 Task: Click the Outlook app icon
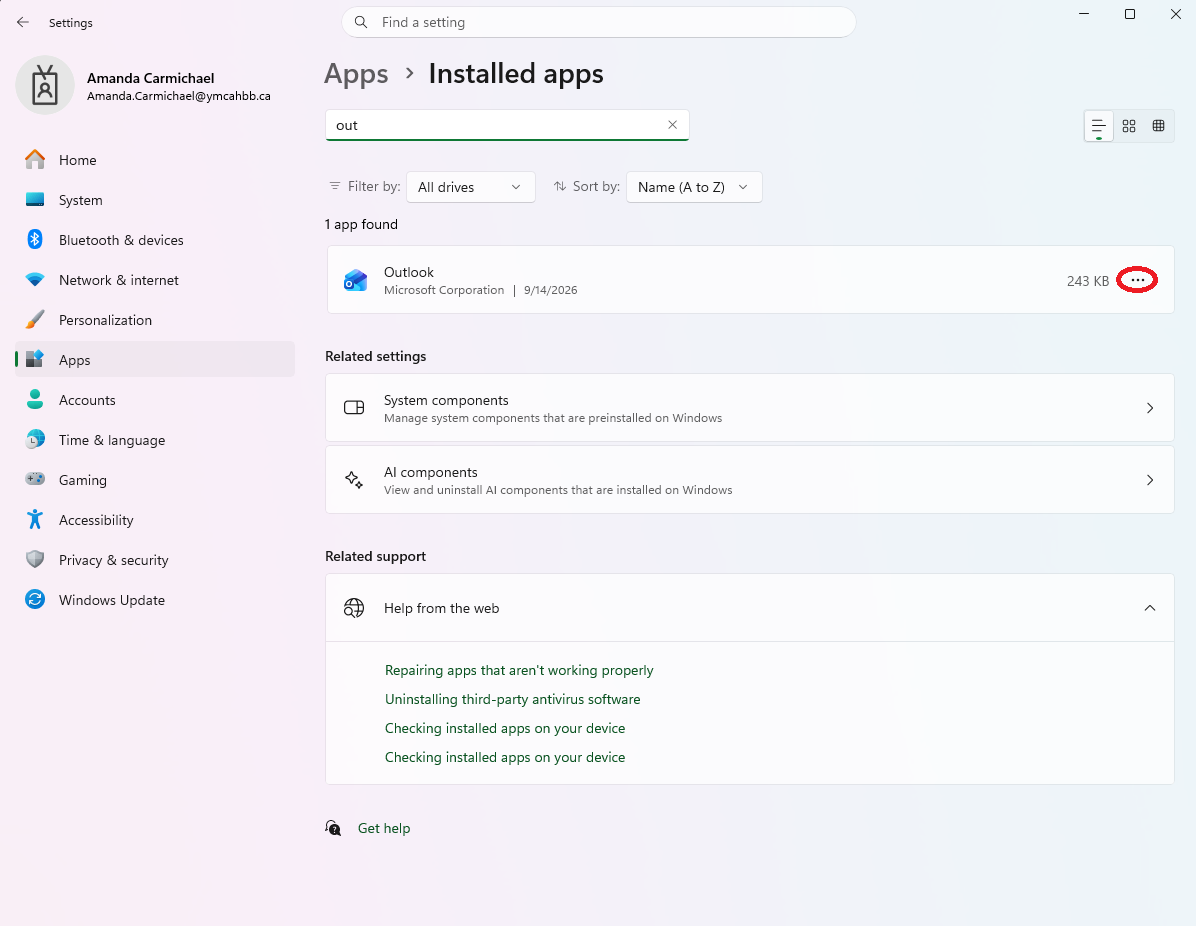355,281
